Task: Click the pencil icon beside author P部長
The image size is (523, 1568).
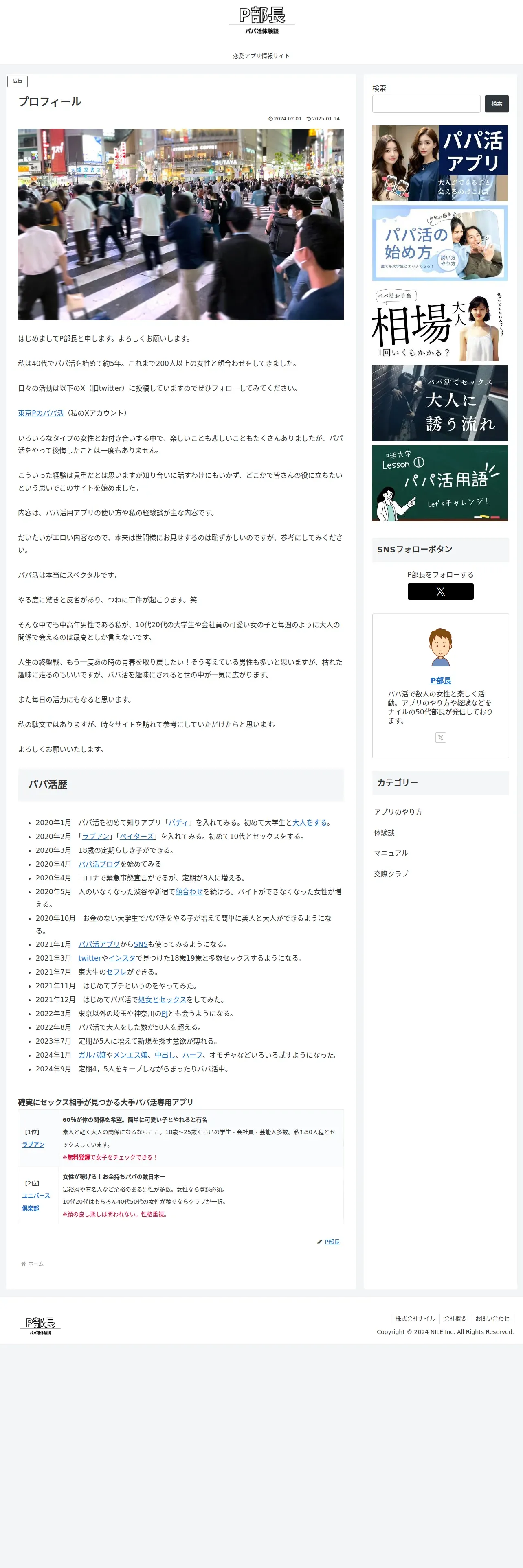Action: point(320,1242)
